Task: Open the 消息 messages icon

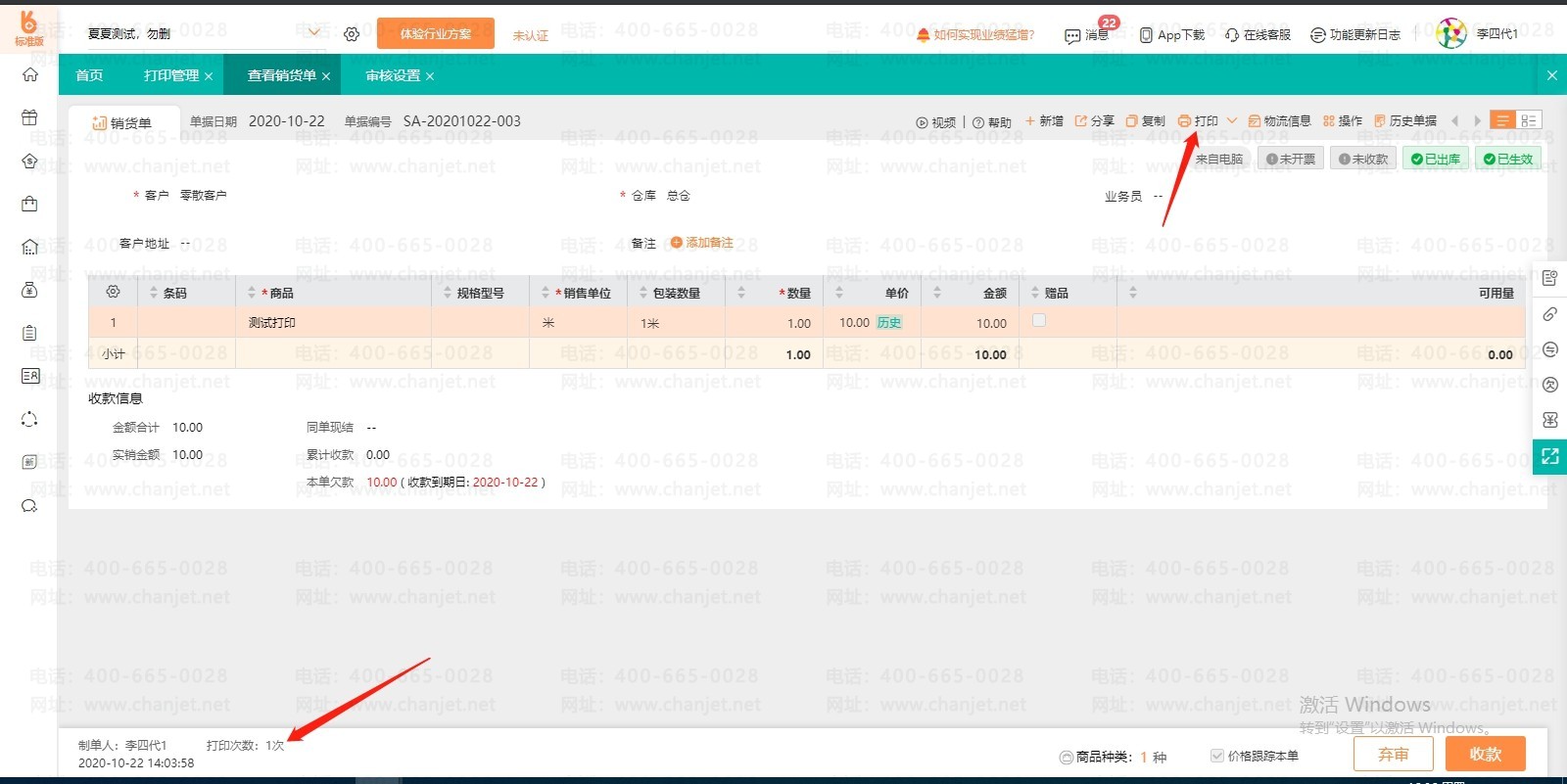Action: click(x=1086, y=35)
